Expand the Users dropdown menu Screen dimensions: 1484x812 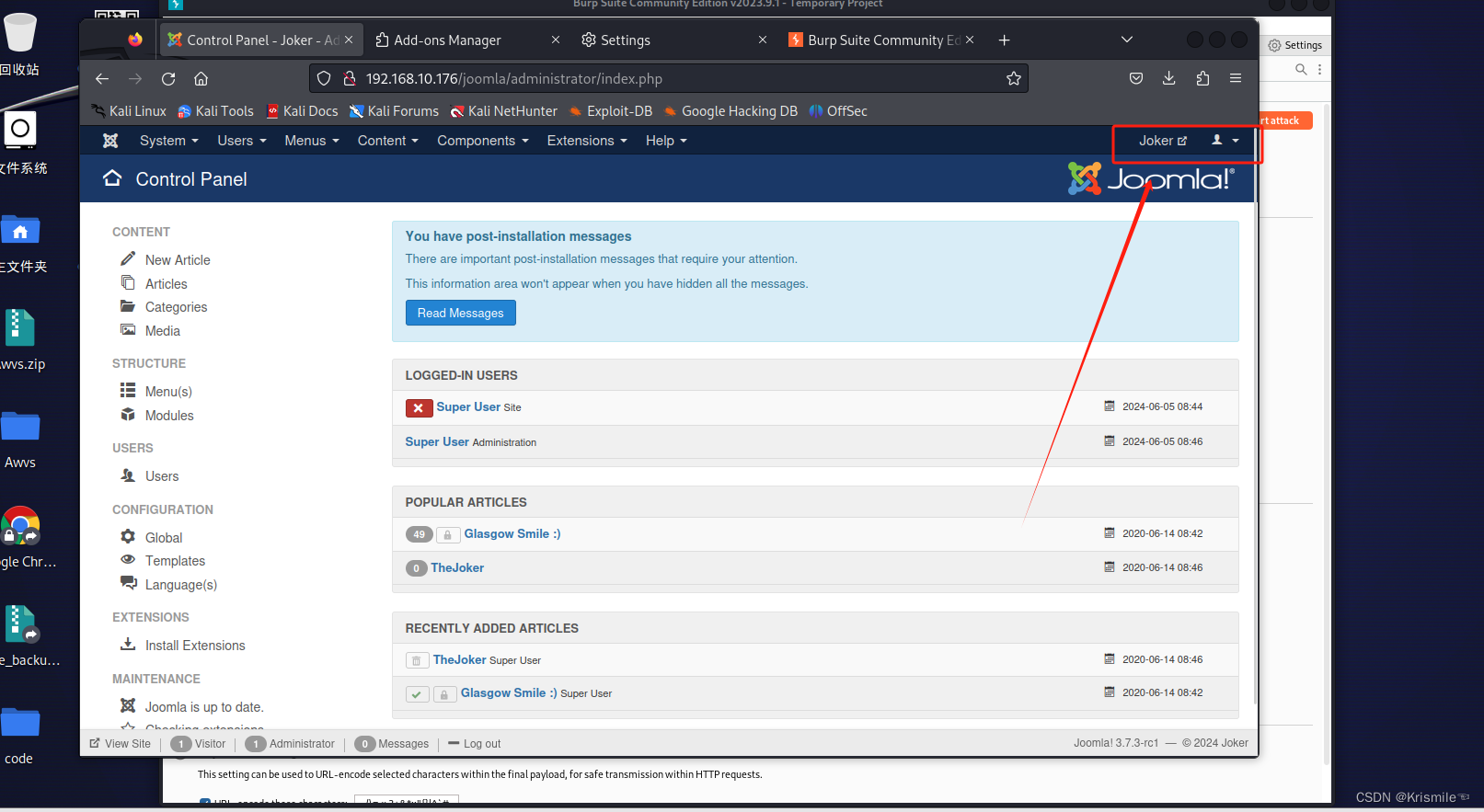pos(242,141)
